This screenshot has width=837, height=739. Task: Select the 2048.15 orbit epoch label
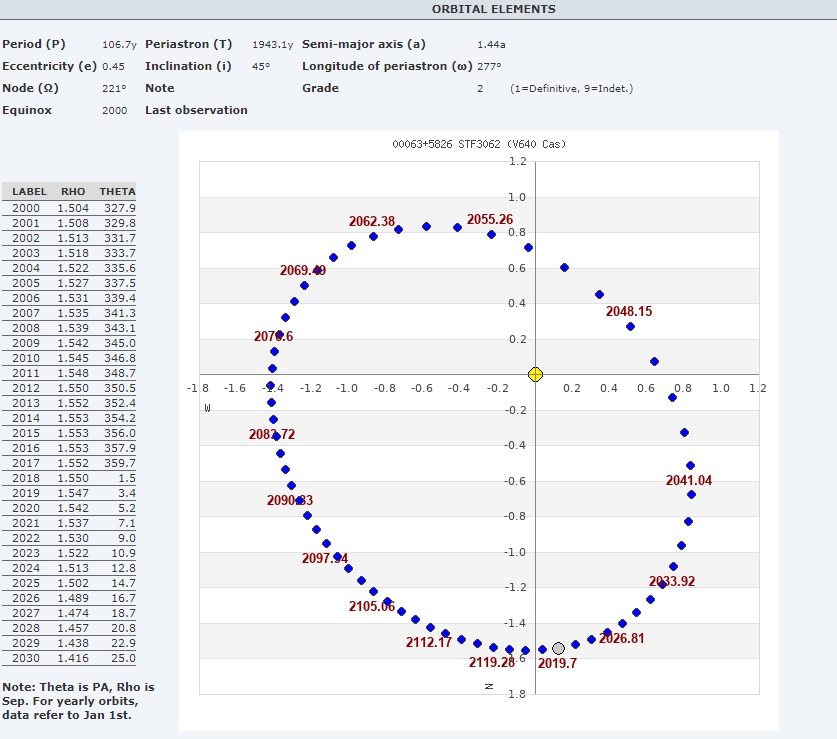point(629,312)
